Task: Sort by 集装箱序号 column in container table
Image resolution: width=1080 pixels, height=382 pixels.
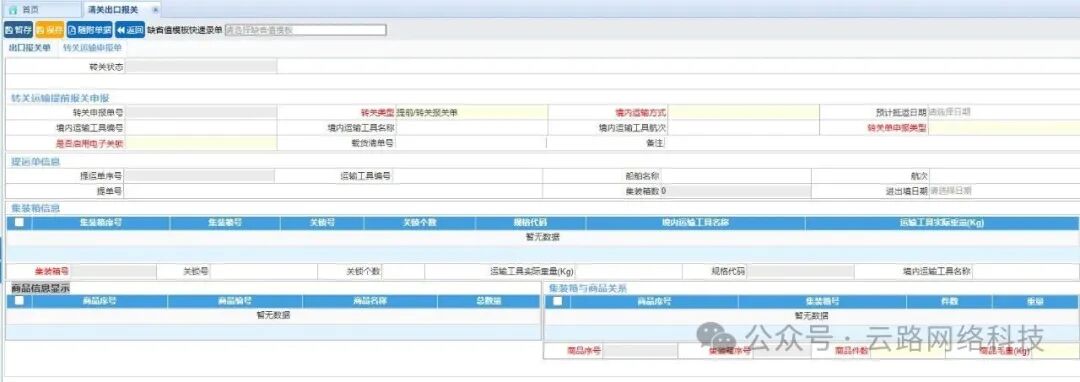Action: pos(101,222)
